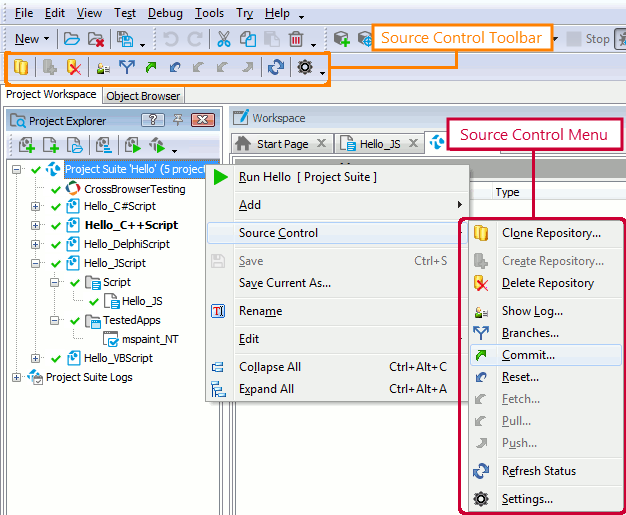Viewport: 626px width, 515px height.
Task: Open the Test menu
Action: tap(125, 13)
